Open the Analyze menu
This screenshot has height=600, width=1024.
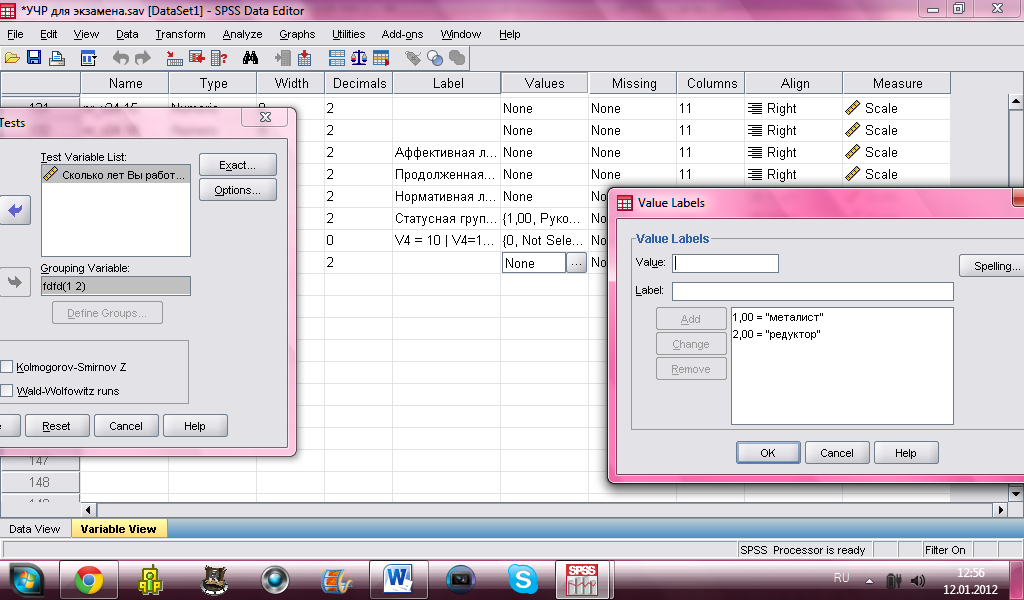[x=242, y=34]
